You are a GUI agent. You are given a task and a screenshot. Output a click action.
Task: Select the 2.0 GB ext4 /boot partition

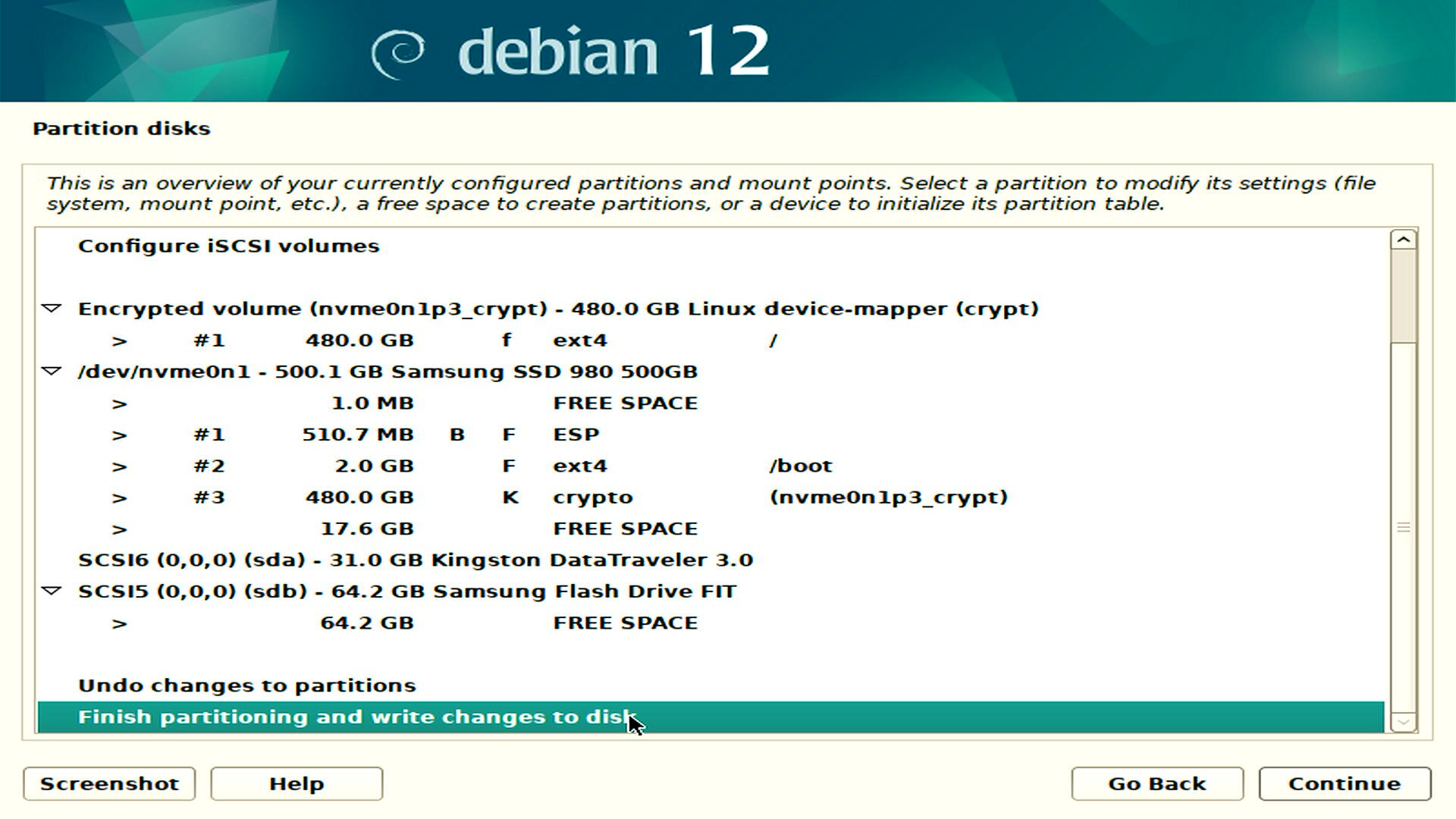[711, 466]
